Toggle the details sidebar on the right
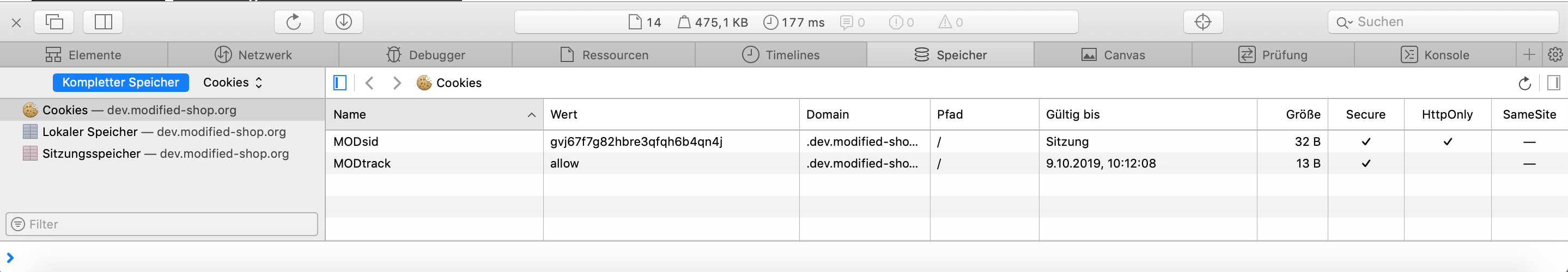The height and width of the screenshot is (272, 1568). 1553,83
